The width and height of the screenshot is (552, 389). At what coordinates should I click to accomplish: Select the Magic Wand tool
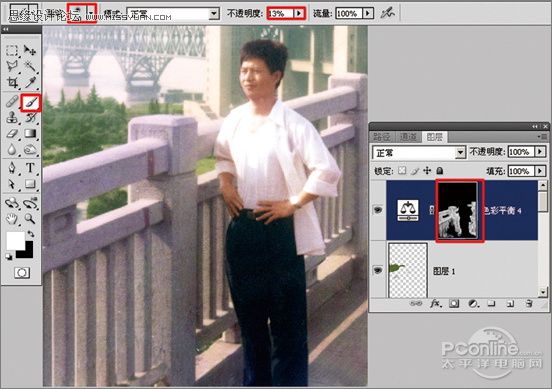pyautogui.click(x=30, y=66)
